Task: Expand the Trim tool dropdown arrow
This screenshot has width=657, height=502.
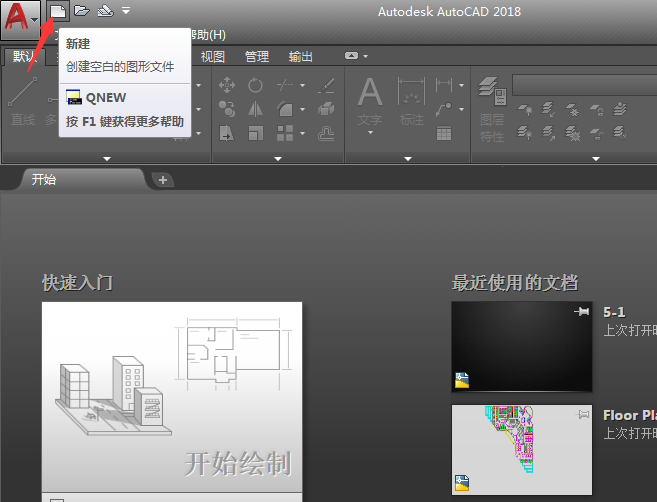Action: coord(303,85)
